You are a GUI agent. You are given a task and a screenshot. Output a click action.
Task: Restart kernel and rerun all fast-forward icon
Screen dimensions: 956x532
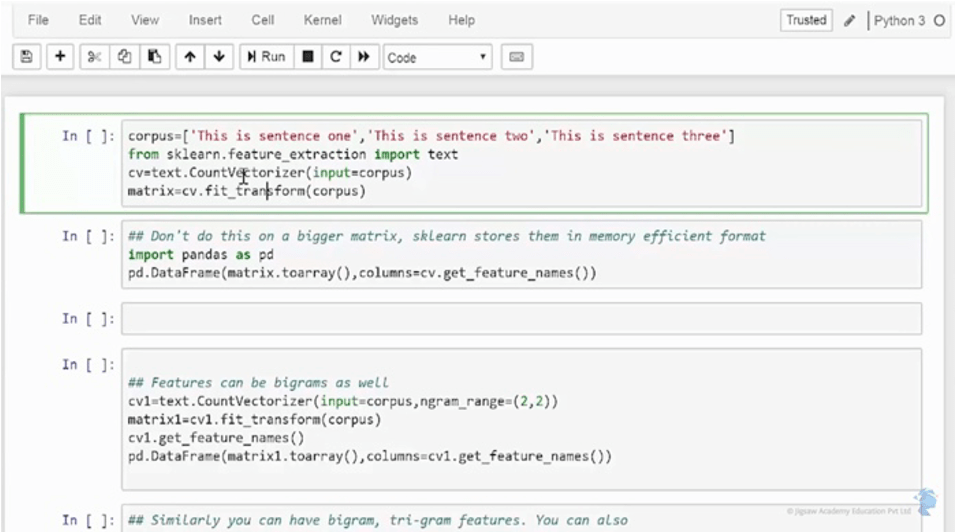[364, 57]
